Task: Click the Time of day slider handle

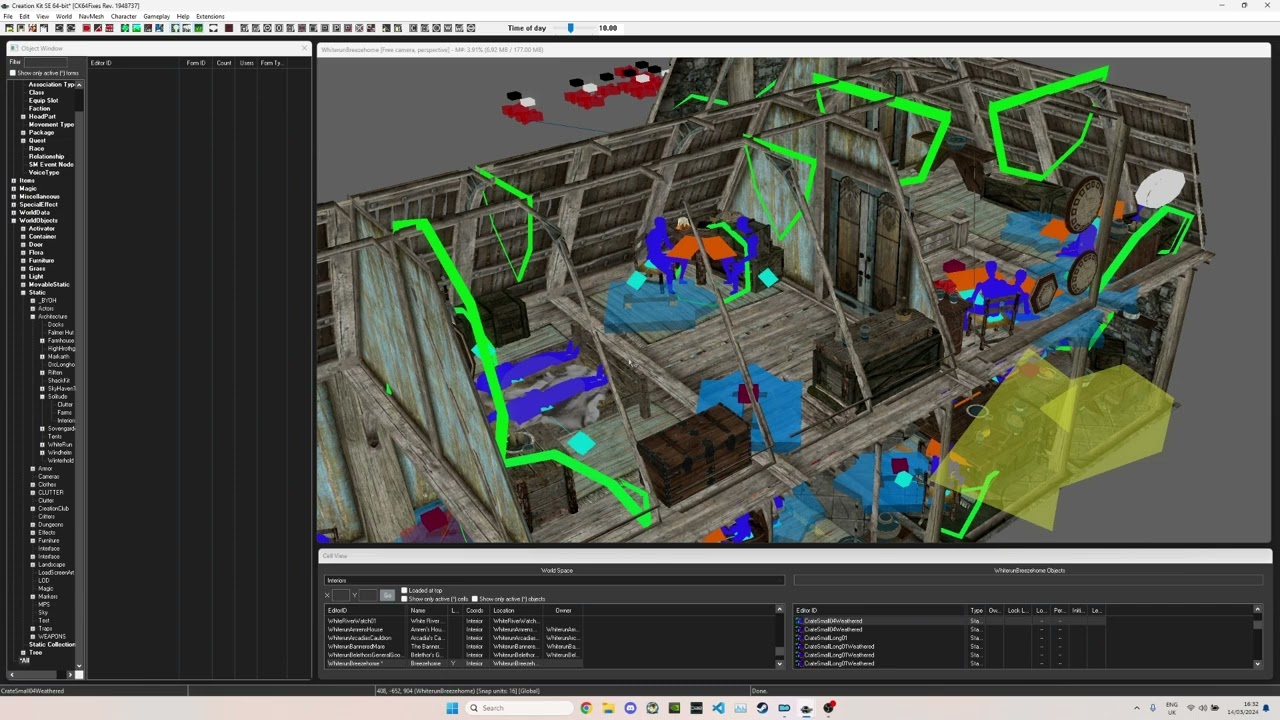Action: click(x=570, y=28)
